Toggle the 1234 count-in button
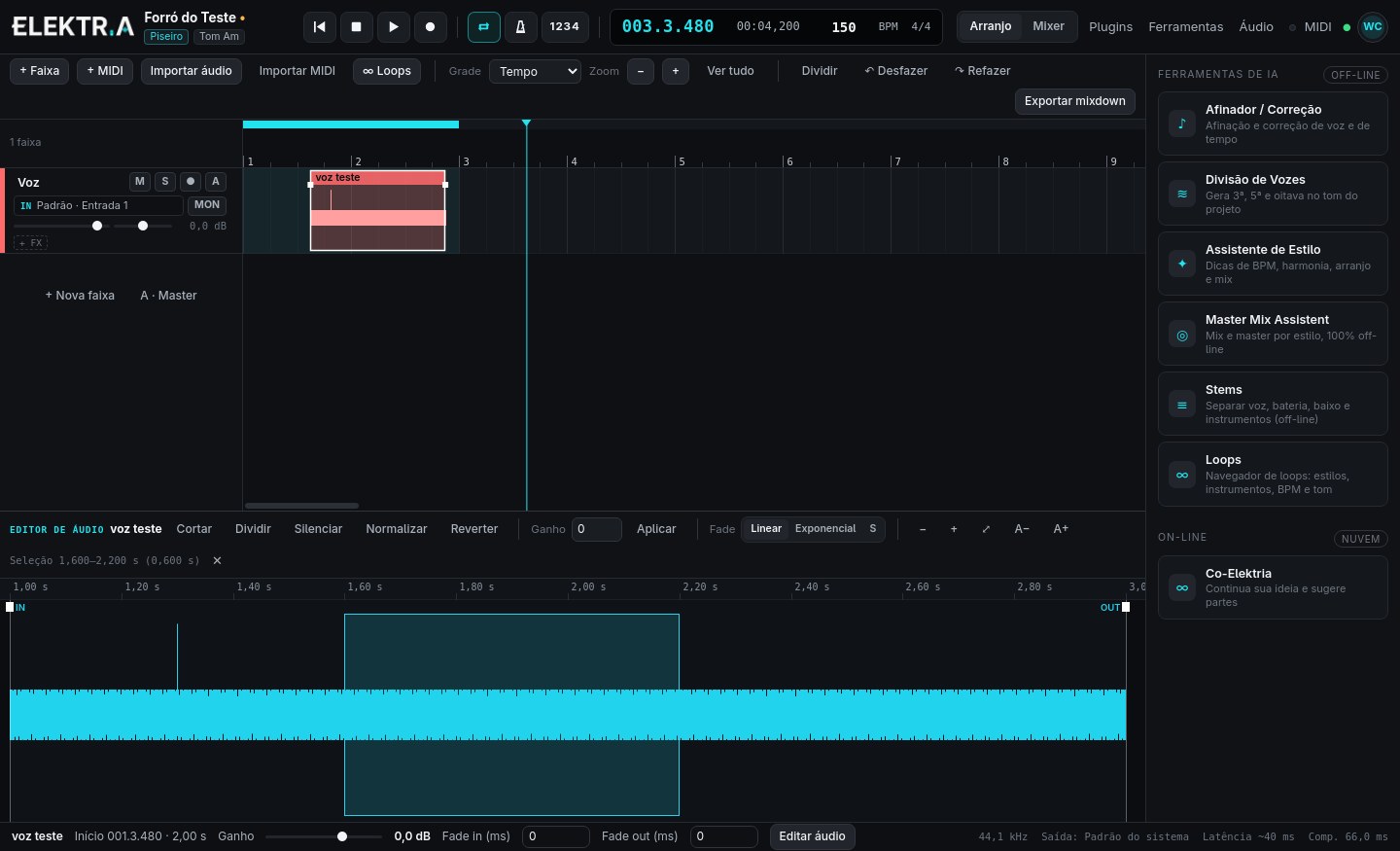Viewport: 1400px width, 851px height. point(564,27)
